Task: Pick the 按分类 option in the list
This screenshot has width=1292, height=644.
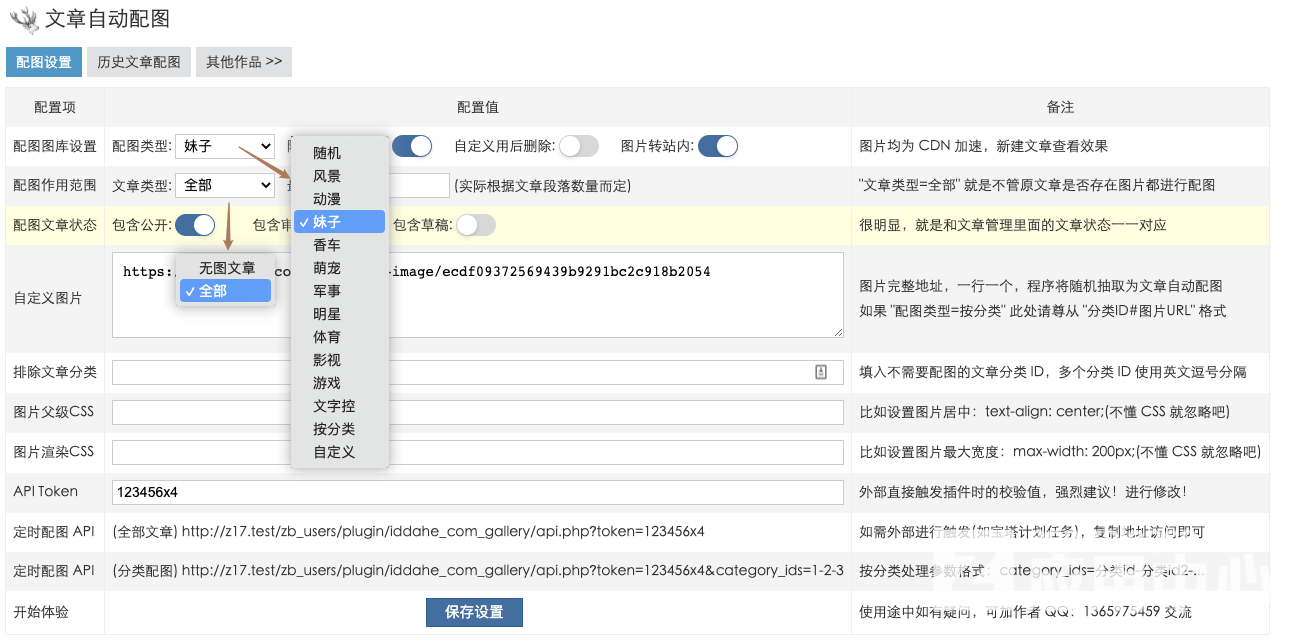Action: [333, 429]
